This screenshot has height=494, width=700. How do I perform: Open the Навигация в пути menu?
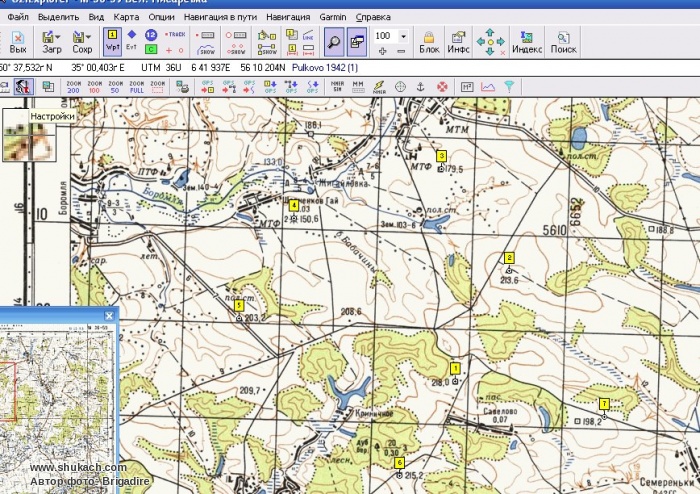tap(221, 17)
